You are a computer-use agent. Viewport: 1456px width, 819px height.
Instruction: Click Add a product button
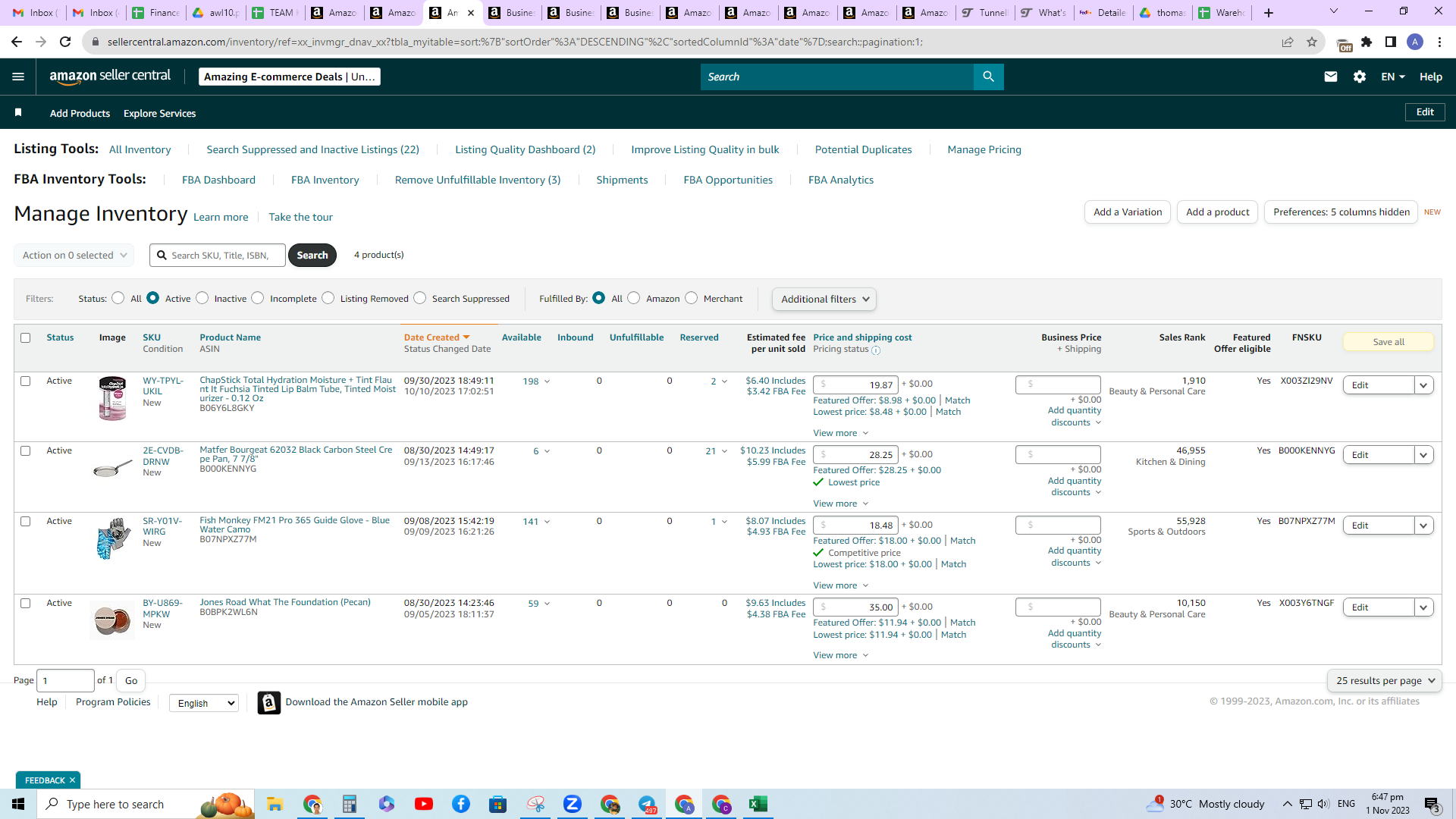pyautogui.click(x=1218, y=212)
